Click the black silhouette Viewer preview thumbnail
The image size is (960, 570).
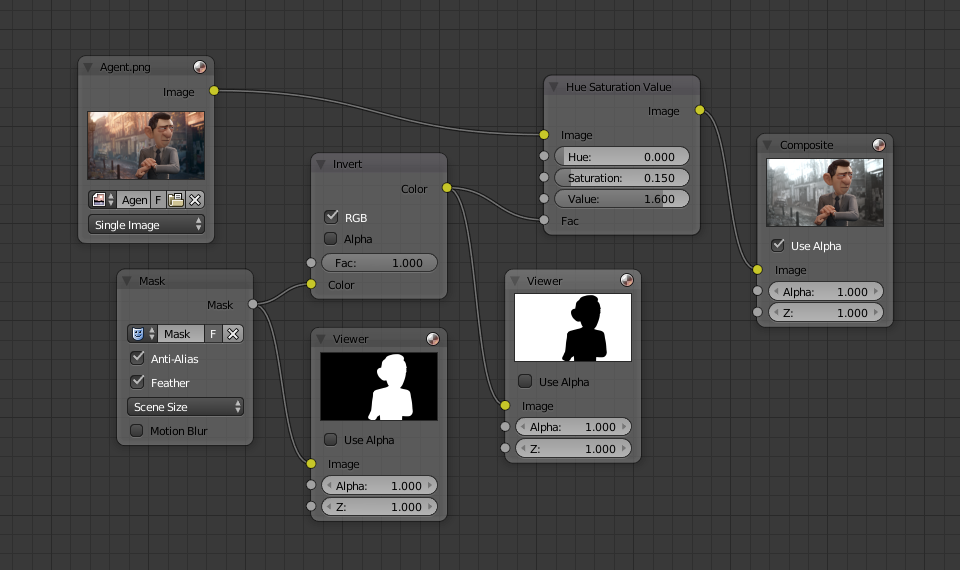pos(573,328)
